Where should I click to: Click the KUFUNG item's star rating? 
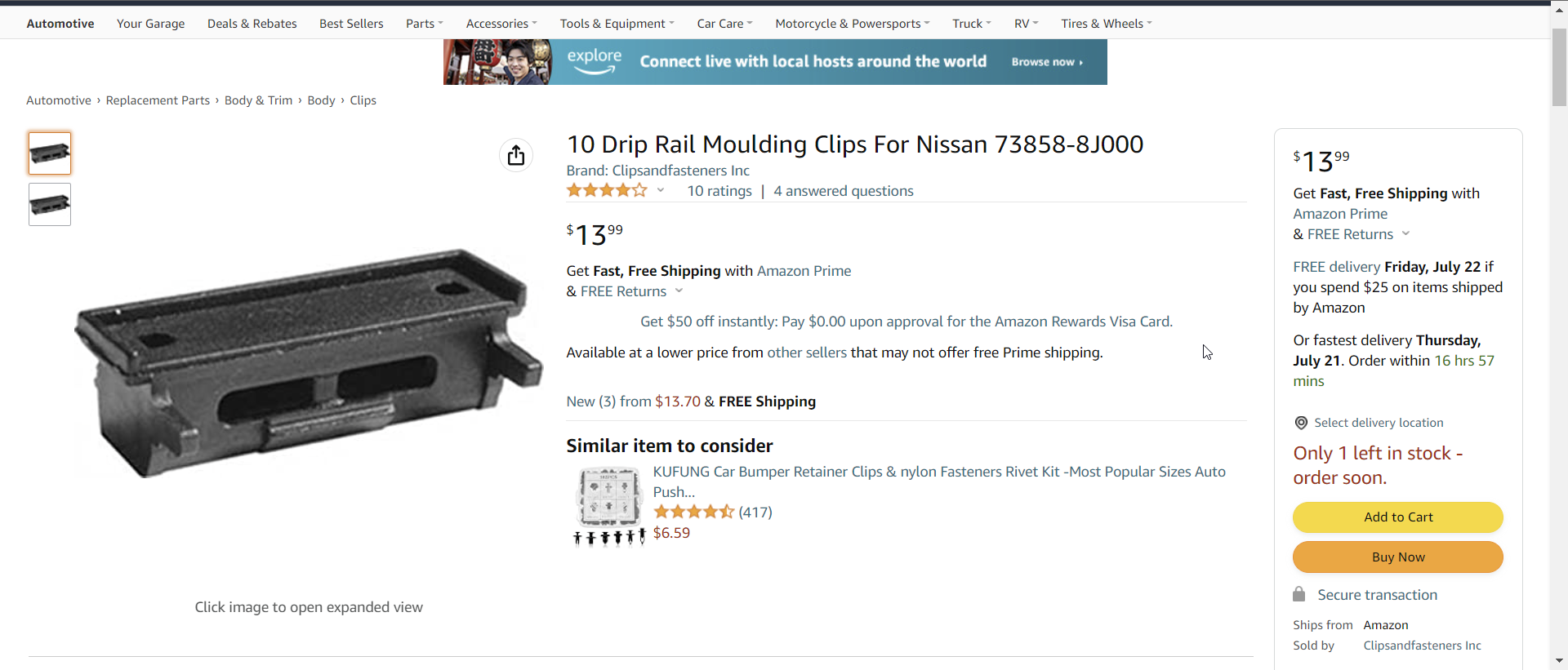click(x=693, y=512)
